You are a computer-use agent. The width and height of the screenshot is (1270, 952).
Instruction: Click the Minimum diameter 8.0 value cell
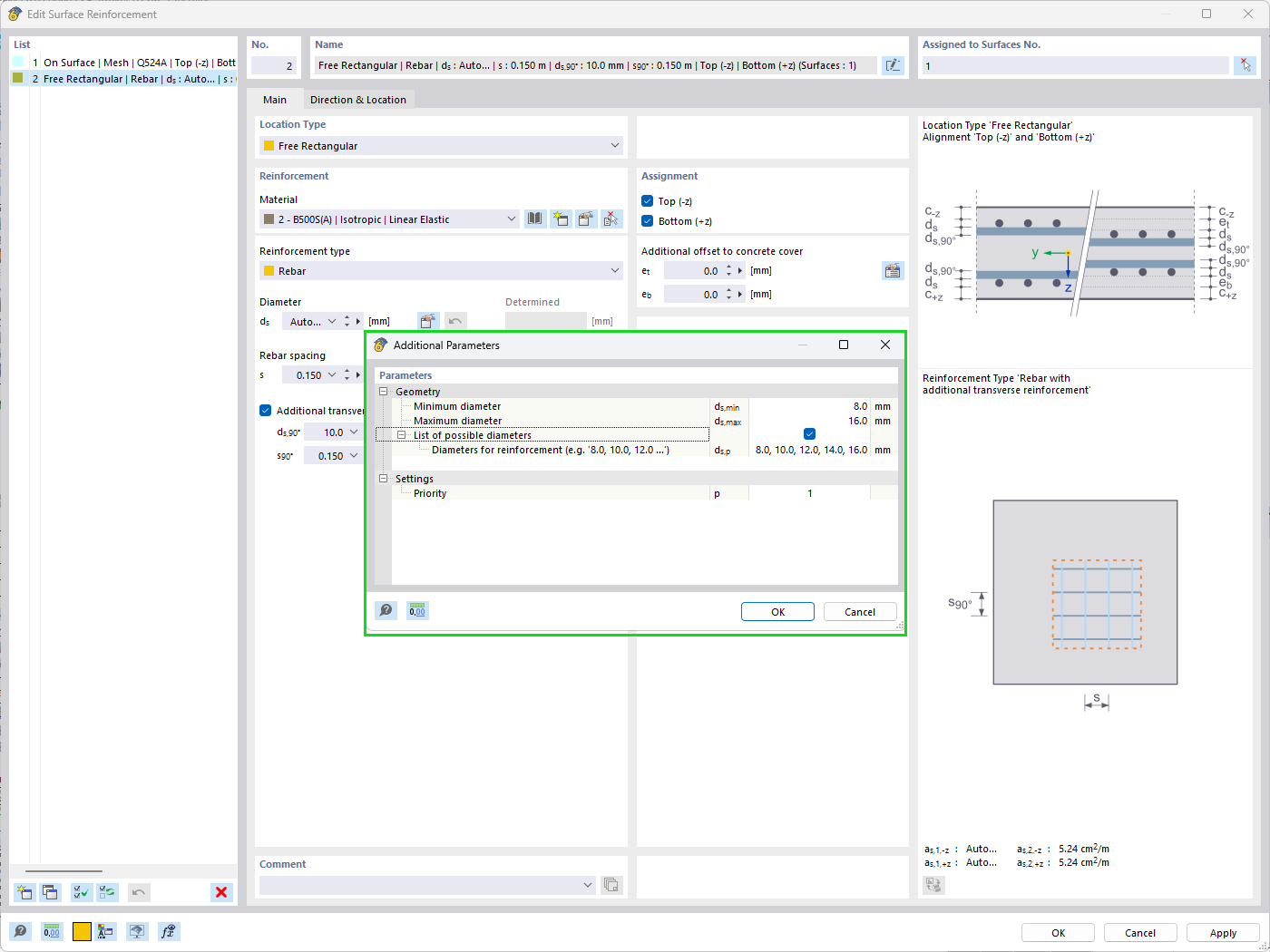coord(809,406)
